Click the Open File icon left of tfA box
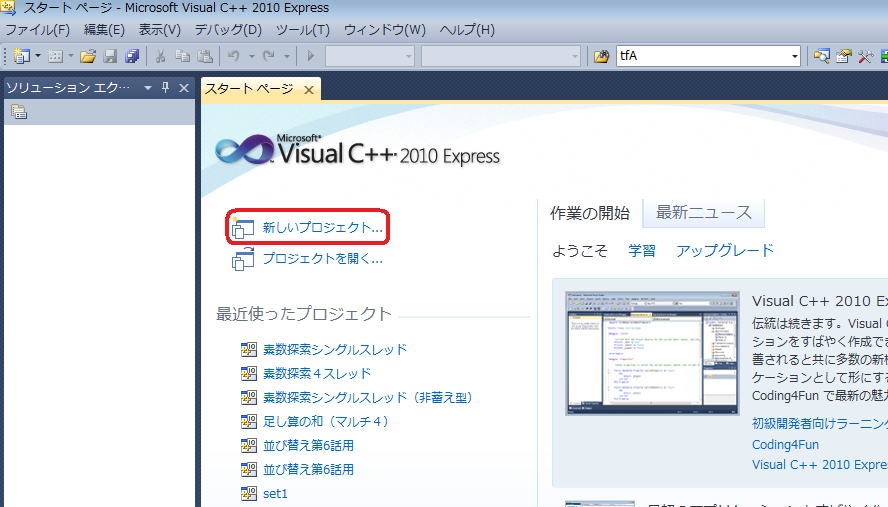The image size is (888, 507). (x=601, y=56)
